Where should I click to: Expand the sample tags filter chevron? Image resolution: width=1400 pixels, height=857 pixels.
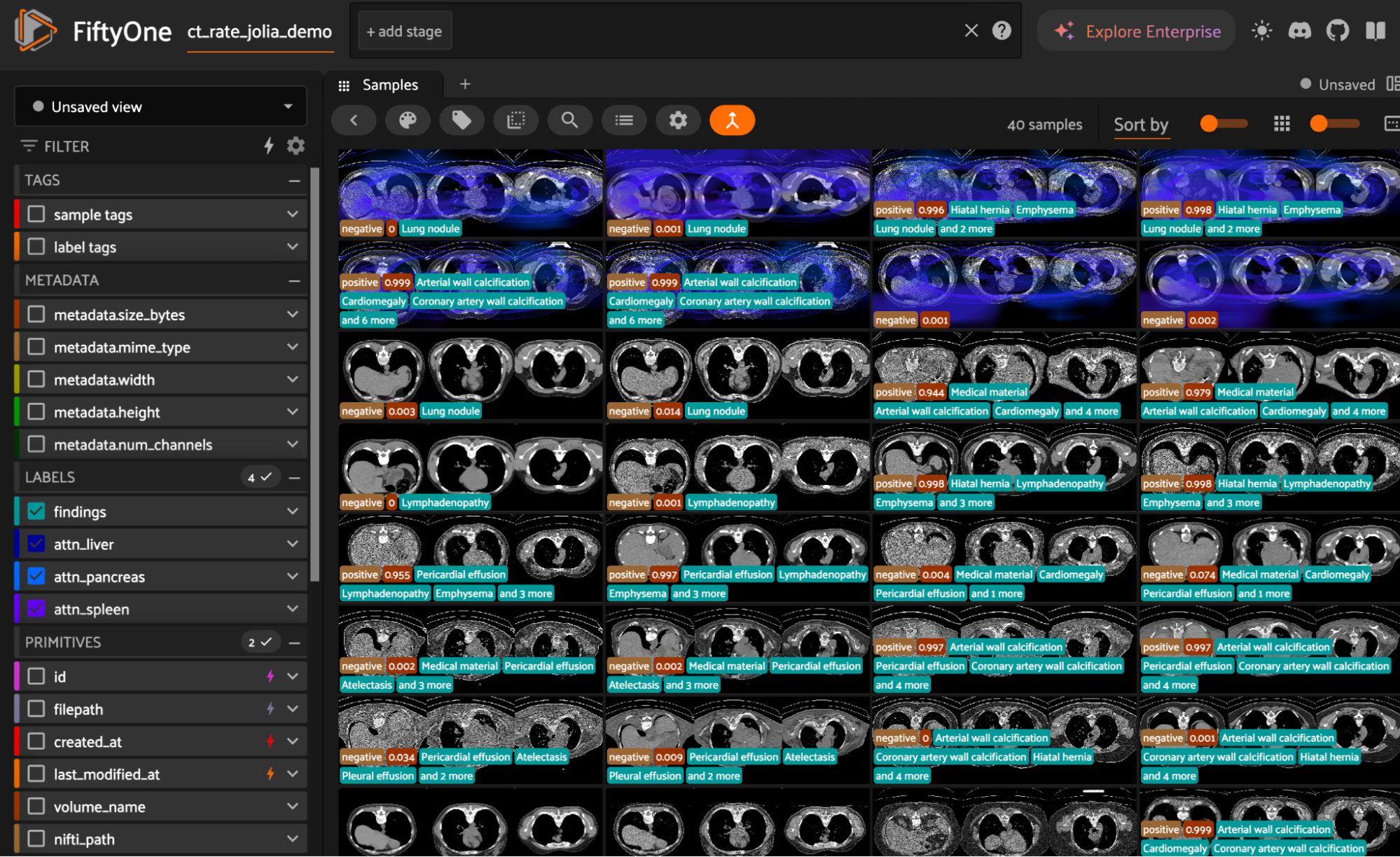[x=293, y=214]
